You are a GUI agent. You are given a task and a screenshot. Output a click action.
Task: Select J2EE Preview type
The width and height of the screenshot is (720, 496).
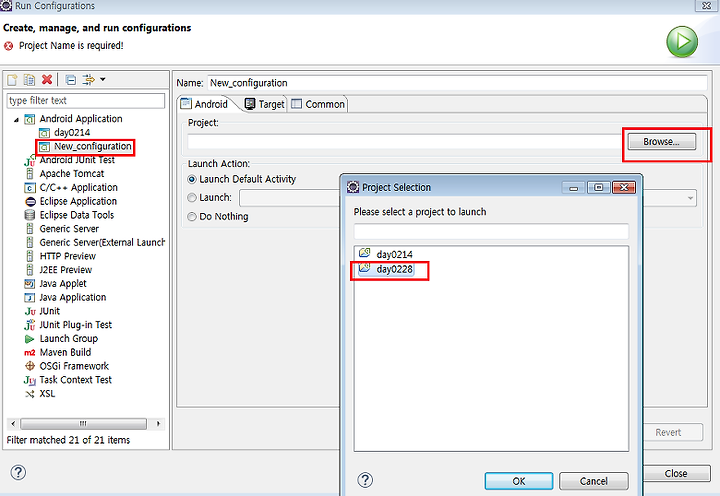[66, 270]
